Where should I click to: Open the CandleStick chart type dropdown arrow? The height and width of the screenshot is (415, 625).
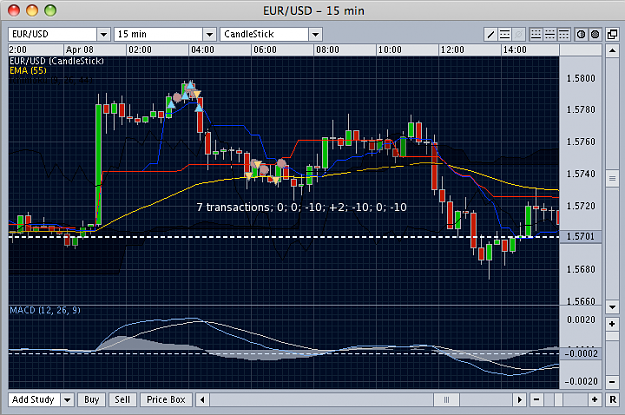tap(316, 35)
